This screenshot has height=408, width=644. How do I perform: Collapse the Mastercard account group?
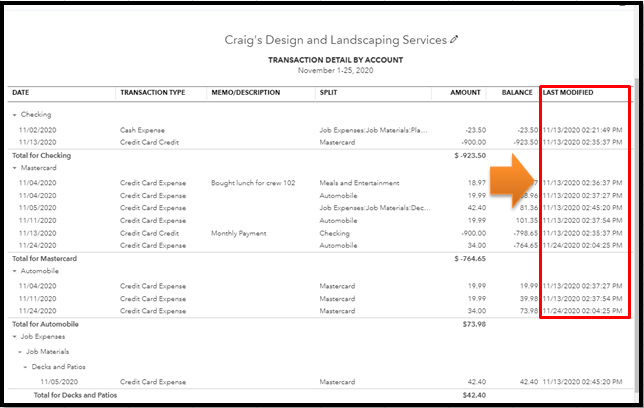(x=15, y=168)
